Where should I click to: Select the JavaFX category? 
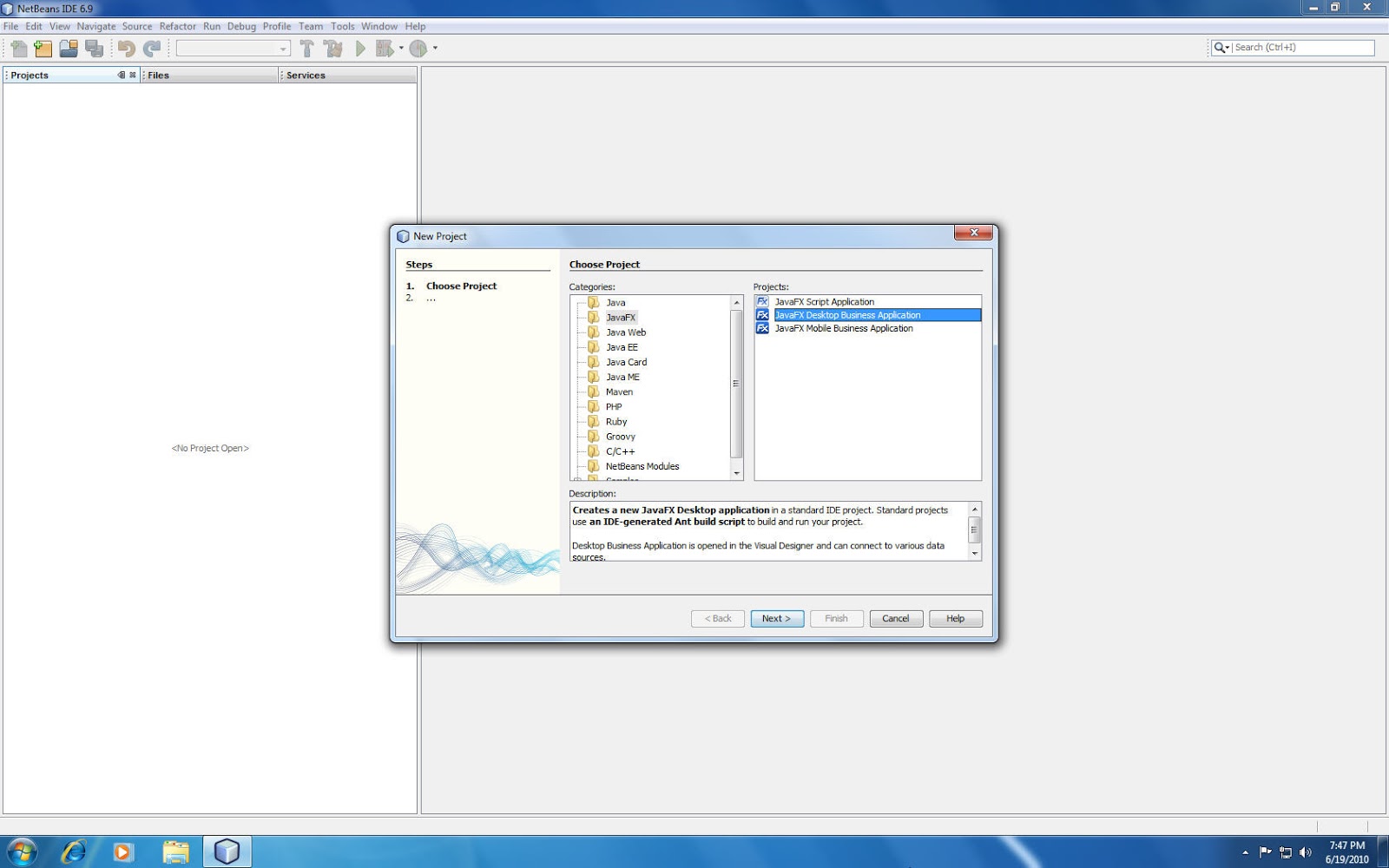621,318
